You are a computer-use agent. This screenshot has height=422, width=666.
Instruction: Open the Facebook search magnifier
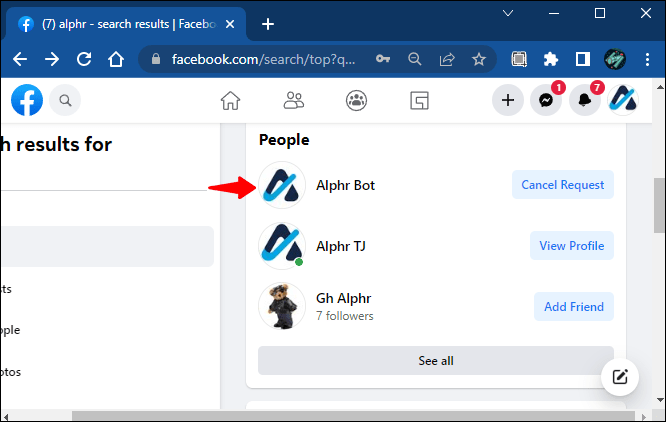coord(65,100)
